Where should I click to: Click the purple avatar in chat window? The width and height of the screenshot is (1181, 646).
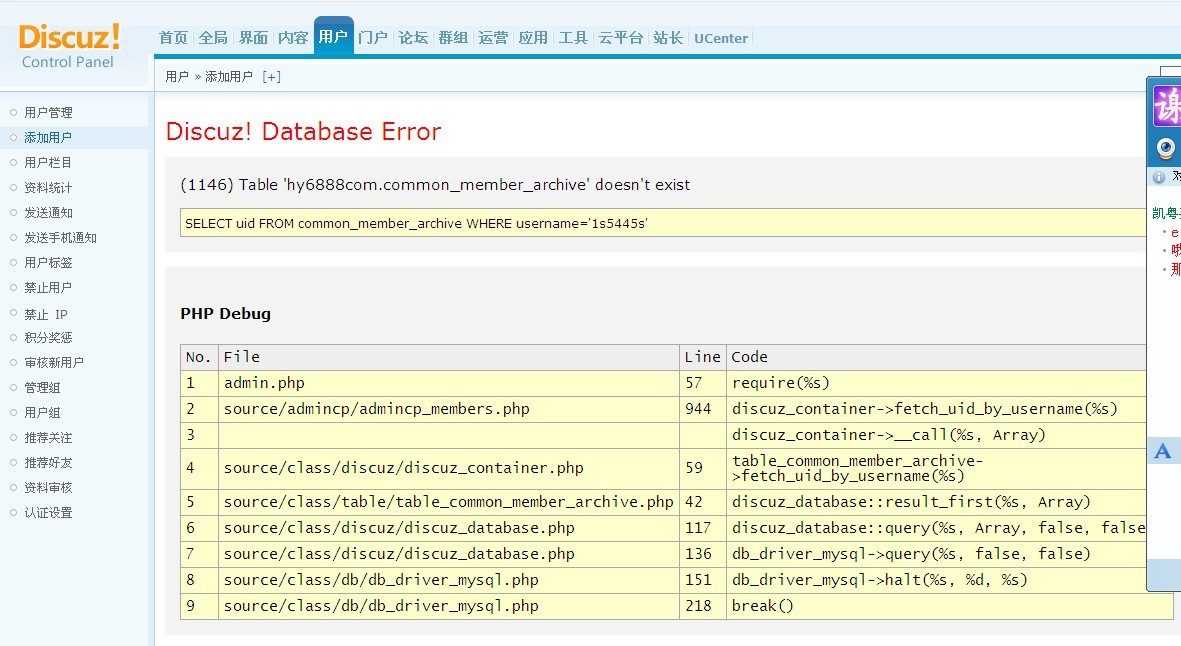pos(1167,106)
